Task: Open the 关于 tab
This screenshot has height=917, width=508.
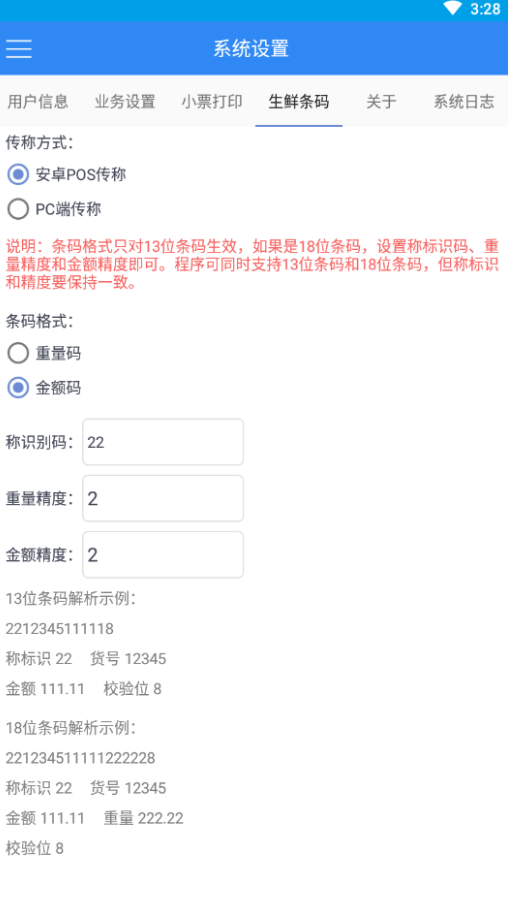Action: click(381, 102)
